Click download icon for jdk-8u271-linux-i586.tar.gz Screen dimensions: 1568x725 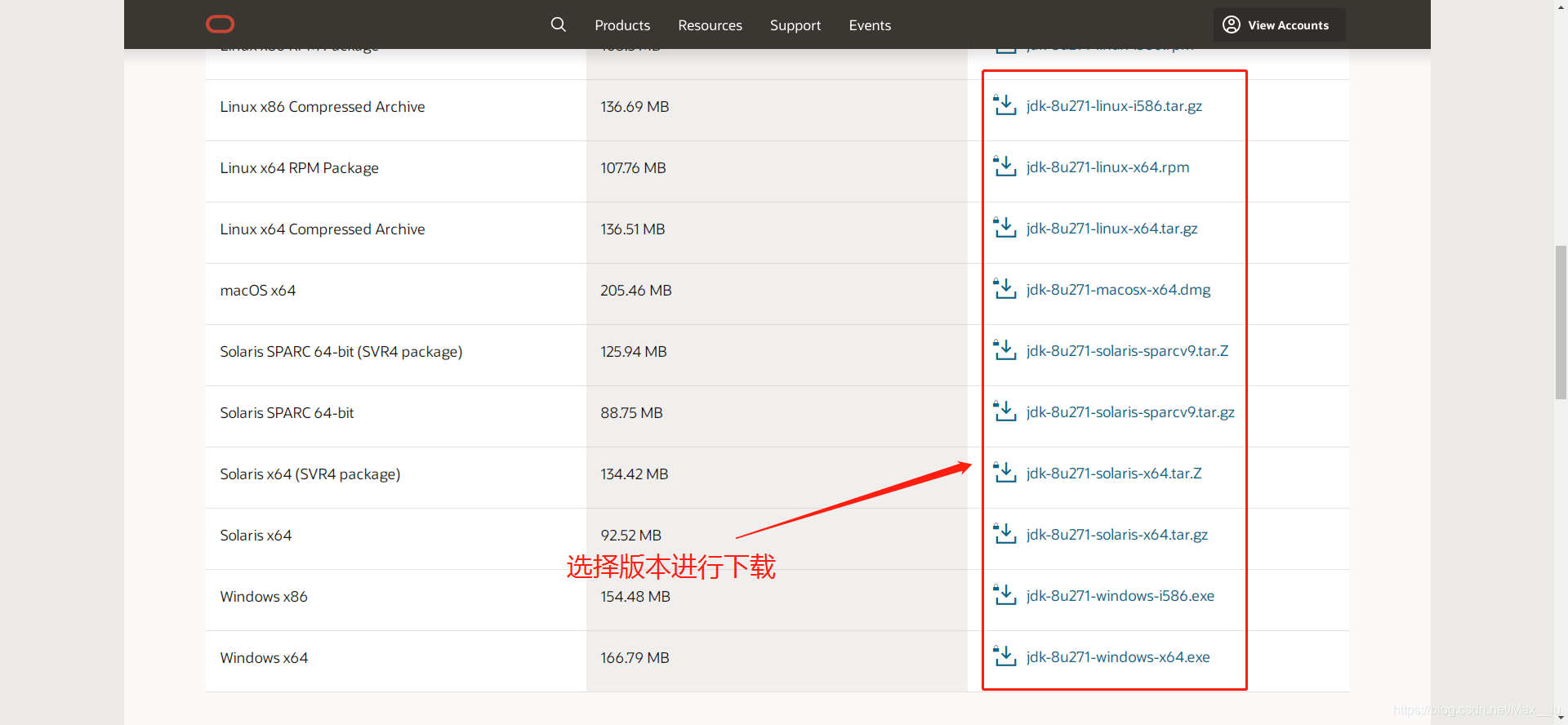[x=1004, y=105]
